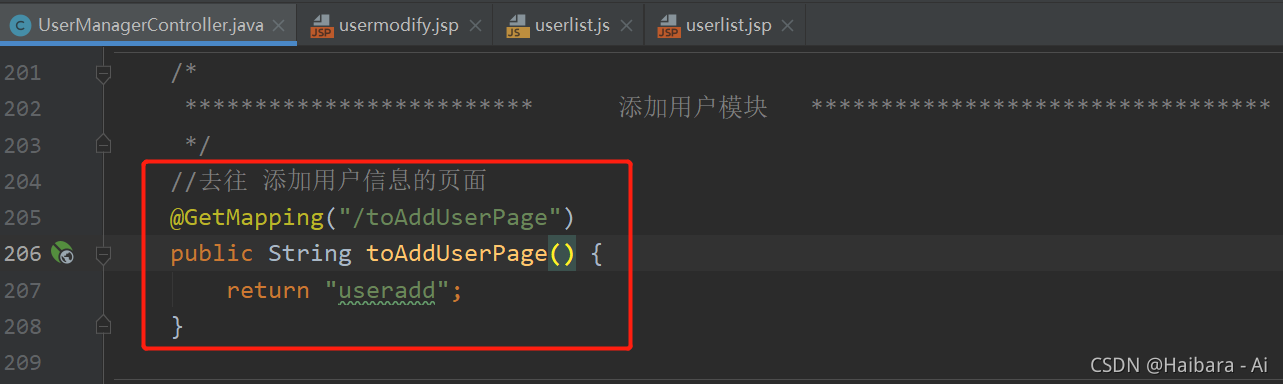Click line number 204
This screenshot has height=384, width=1283.
pos(22,181)
